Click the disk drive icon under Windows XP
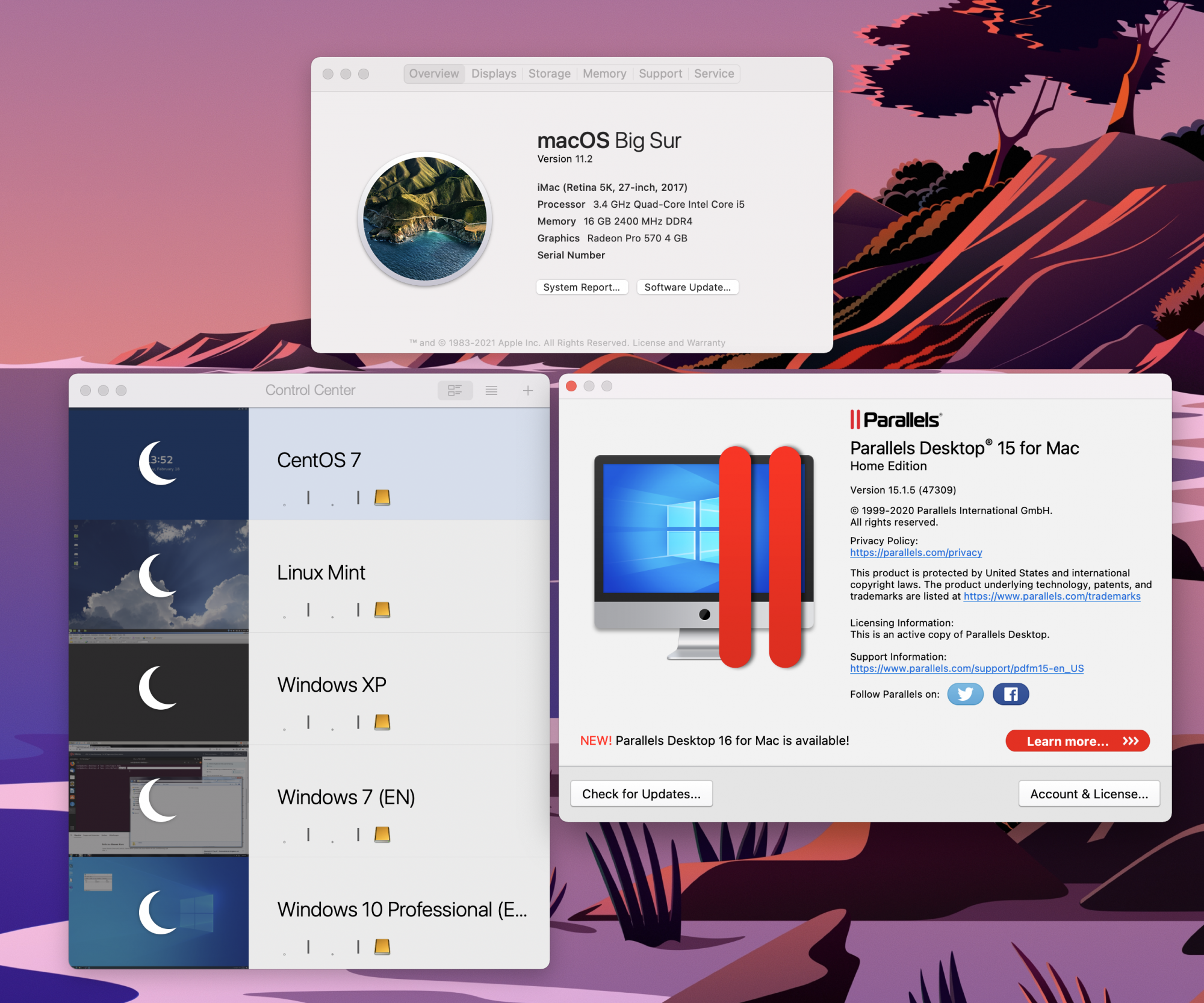The image size is (1204, 1003). click(x=382, y=722)
